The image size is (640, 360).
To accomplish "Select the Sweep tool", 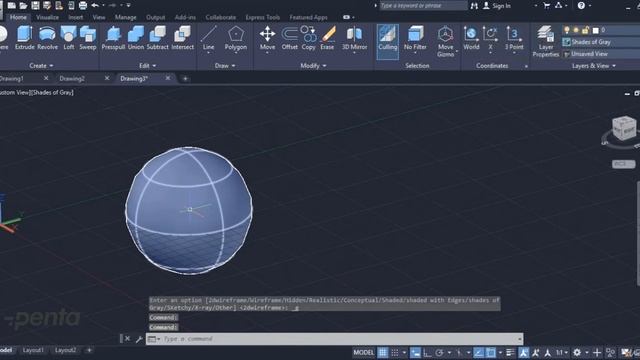I will pyautogui.click(x=87, y=38).
